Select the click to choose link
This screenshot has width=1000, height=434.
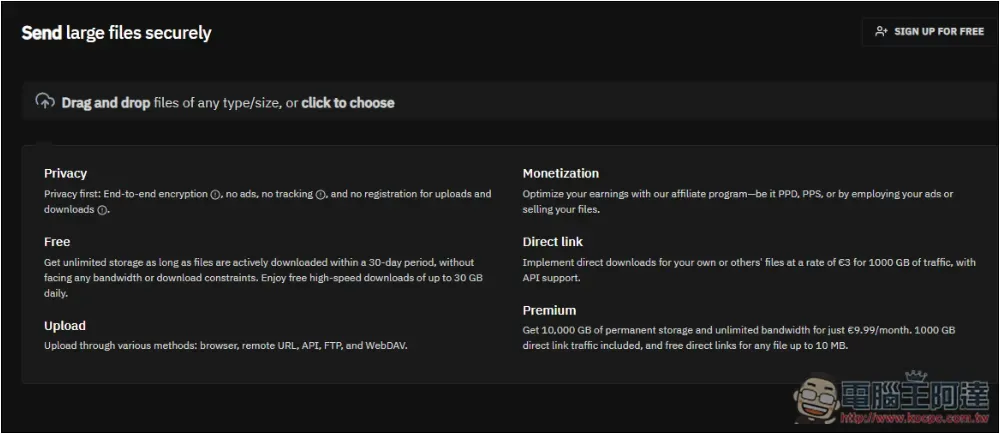tap(348, 103)
